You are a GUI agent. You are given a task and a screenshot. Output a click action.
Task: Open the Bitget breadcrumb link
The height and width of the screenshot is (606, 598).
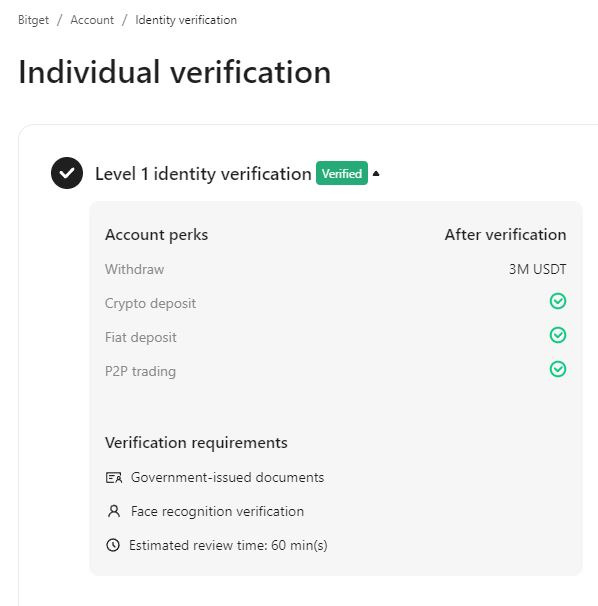(33, 20)
